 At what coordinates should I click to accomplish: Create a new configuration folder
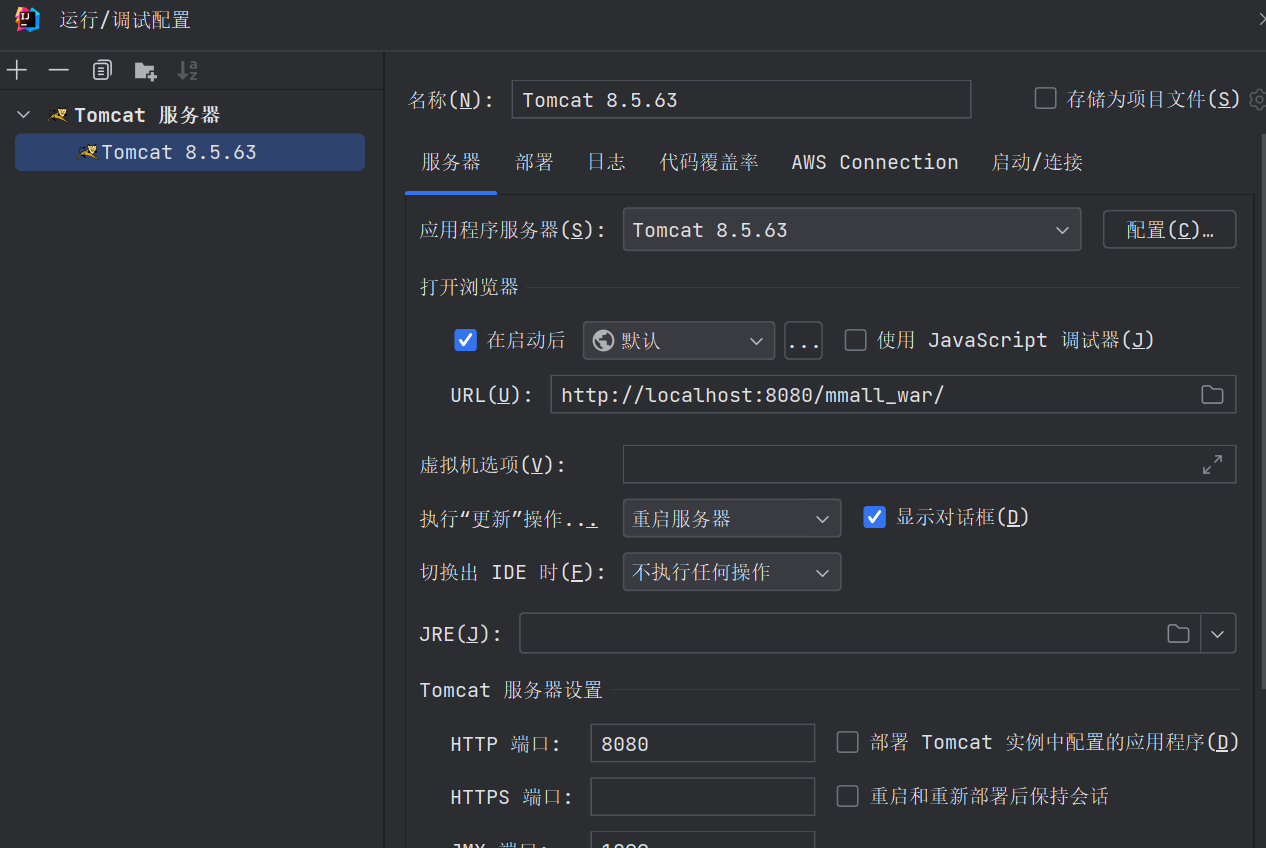(x=145, y=70)
